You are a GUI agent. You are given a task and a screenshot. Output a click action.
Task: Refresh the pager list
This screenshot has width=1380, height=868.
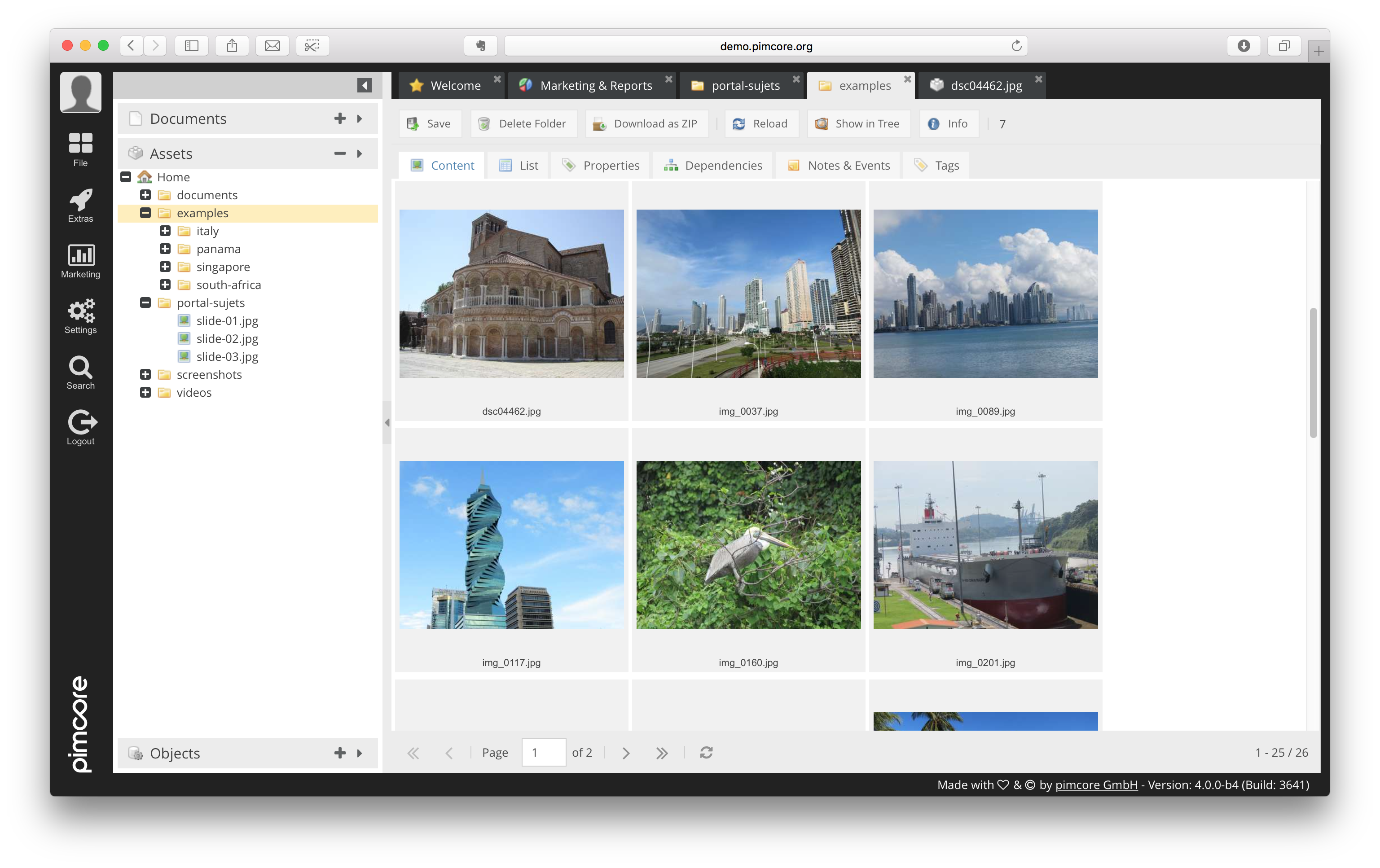point(706,753)
